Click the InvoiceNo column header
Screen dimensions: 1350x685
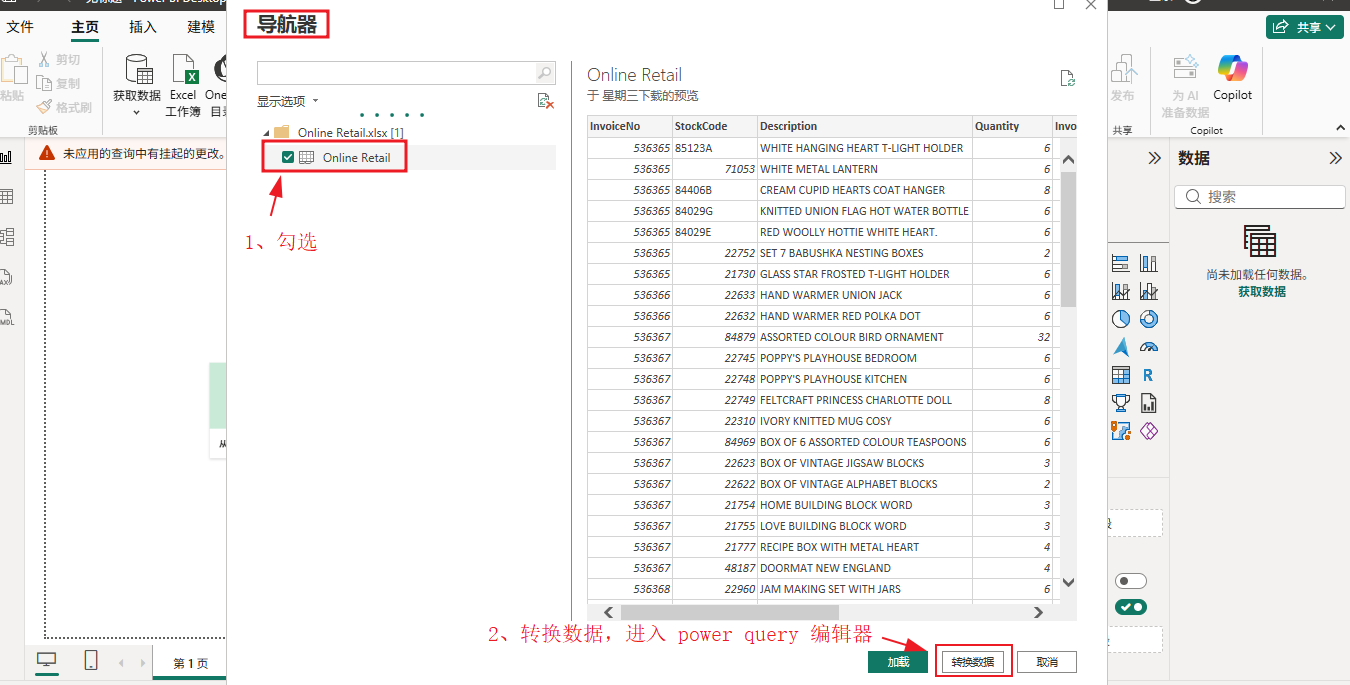(x=629, y=126)
